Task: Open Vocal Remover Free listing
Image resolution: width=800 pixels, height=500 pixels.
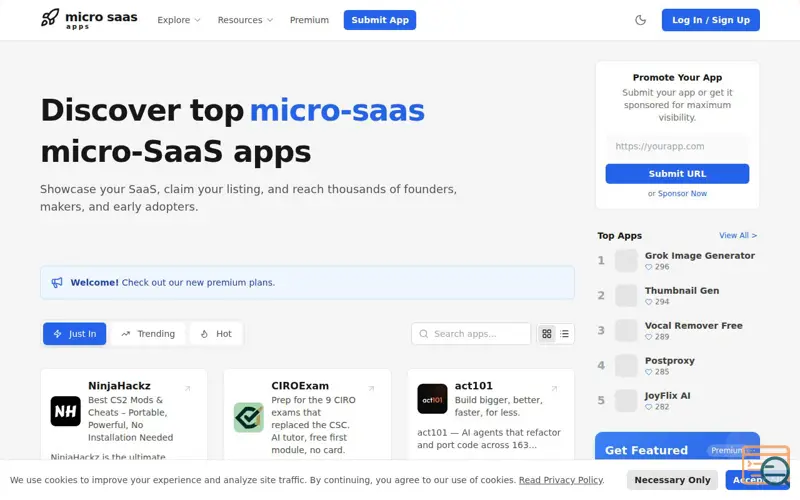Action: pos(693,326)
